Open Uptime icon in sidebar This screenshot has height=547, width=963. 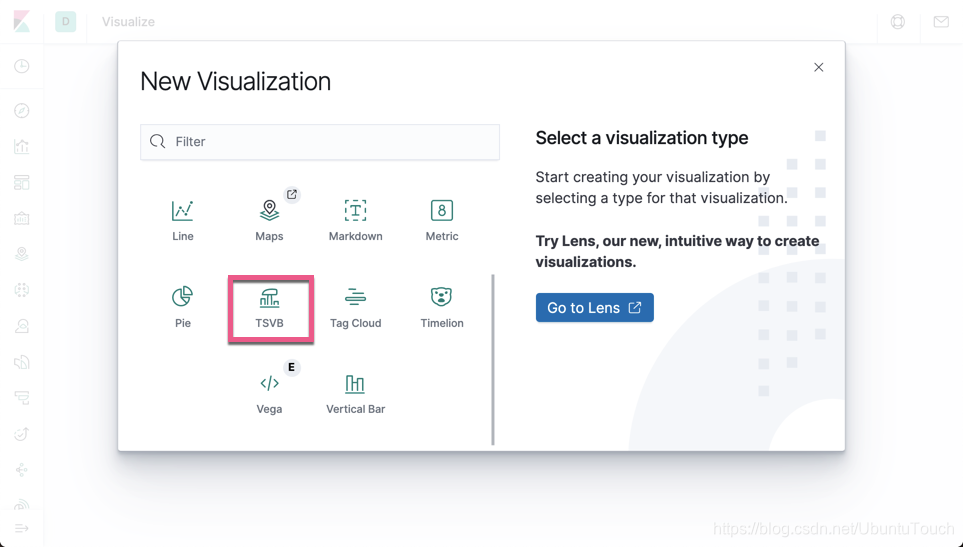pyautogui.click(x=21, y=434)
